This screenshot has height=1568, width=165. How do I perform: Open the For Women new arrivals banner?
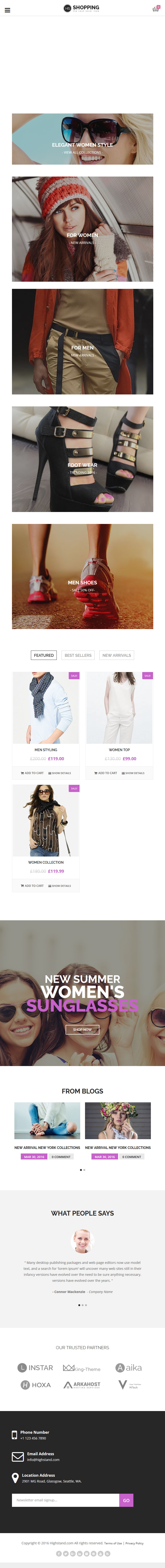[82, 229]
